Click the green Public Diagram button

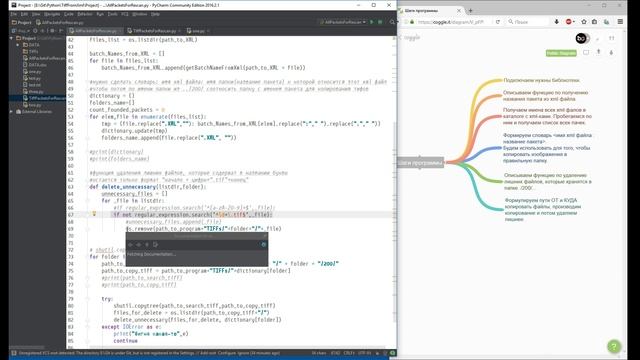(x=561, y=53)
